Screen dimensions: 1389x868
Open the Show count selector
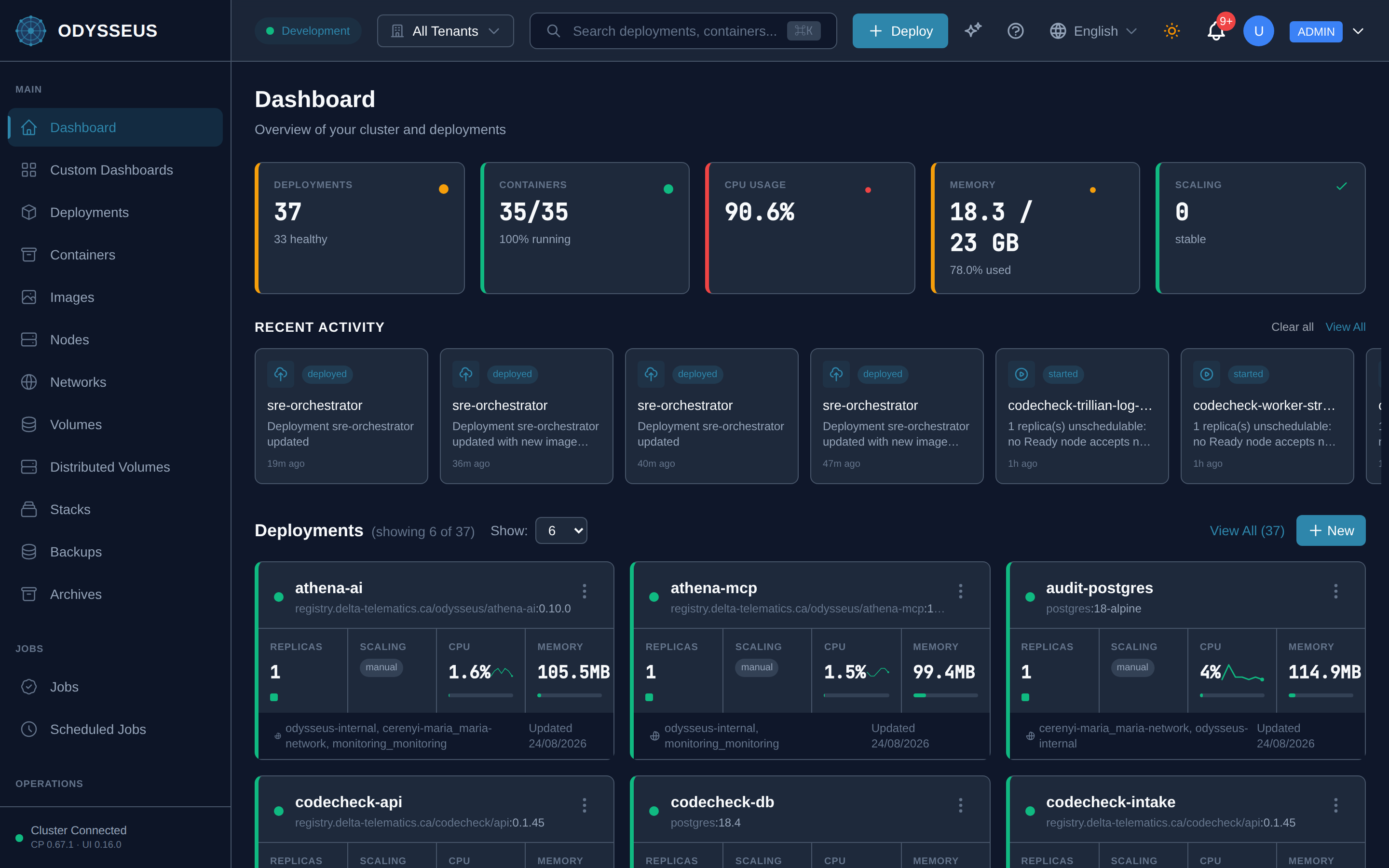pos(561,530)
